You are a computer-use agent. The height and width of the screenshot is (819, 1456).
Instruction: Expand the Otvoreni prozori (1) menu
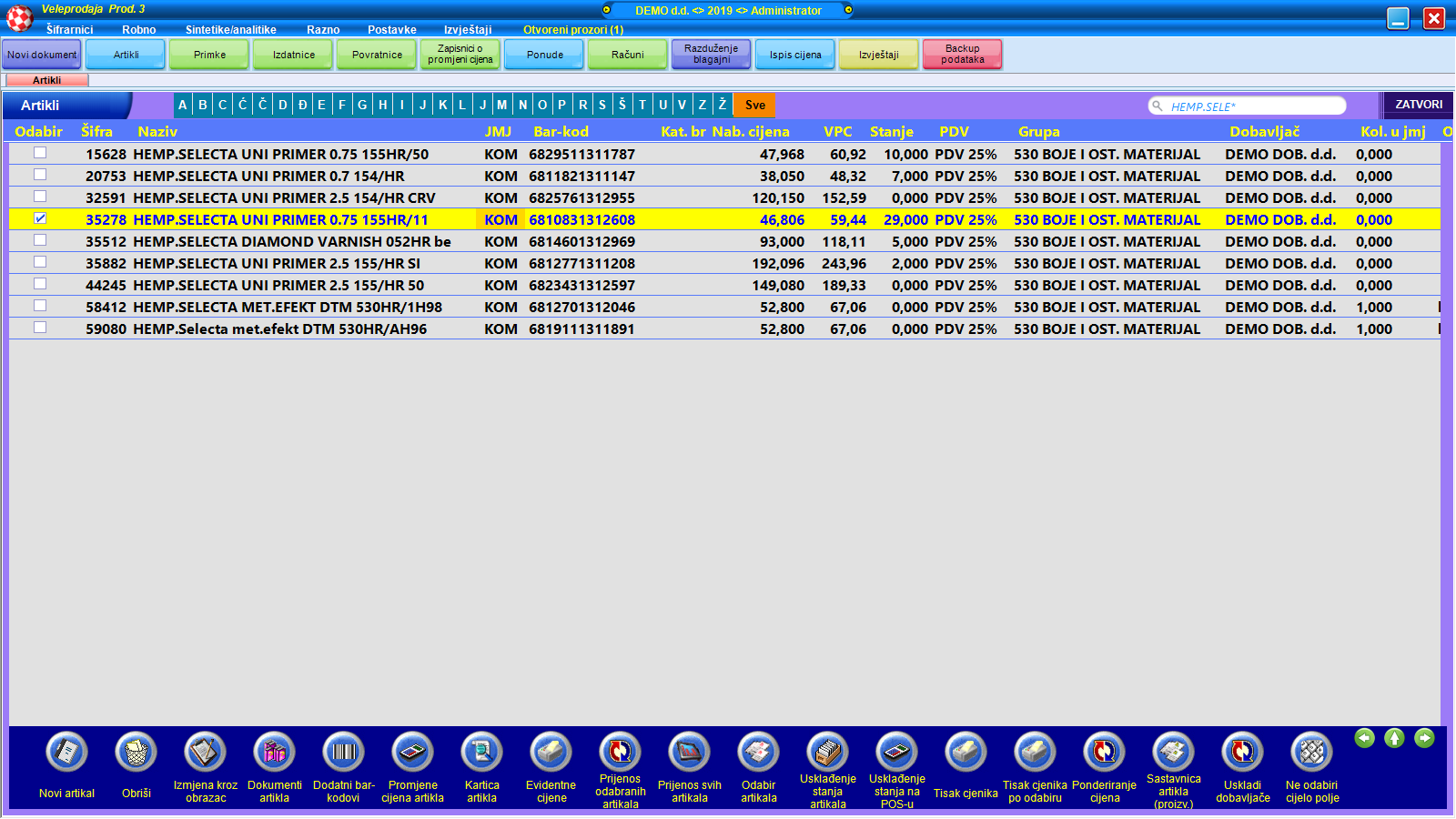pyautogui.click(x=573, y=30)
